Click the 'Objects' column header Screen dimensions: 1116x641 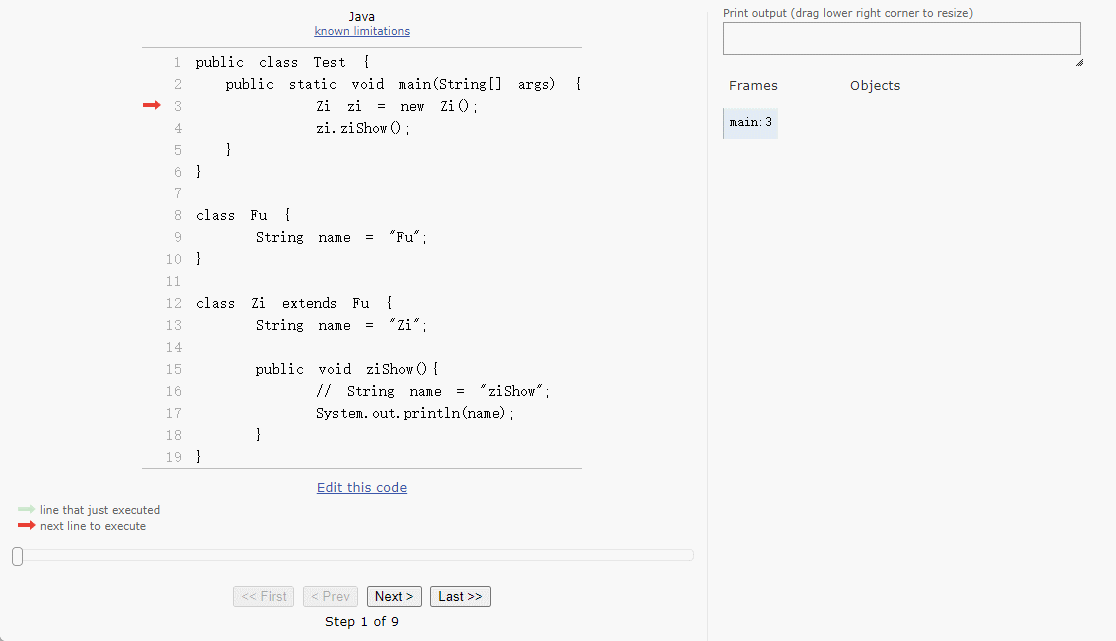click(875, 86)
